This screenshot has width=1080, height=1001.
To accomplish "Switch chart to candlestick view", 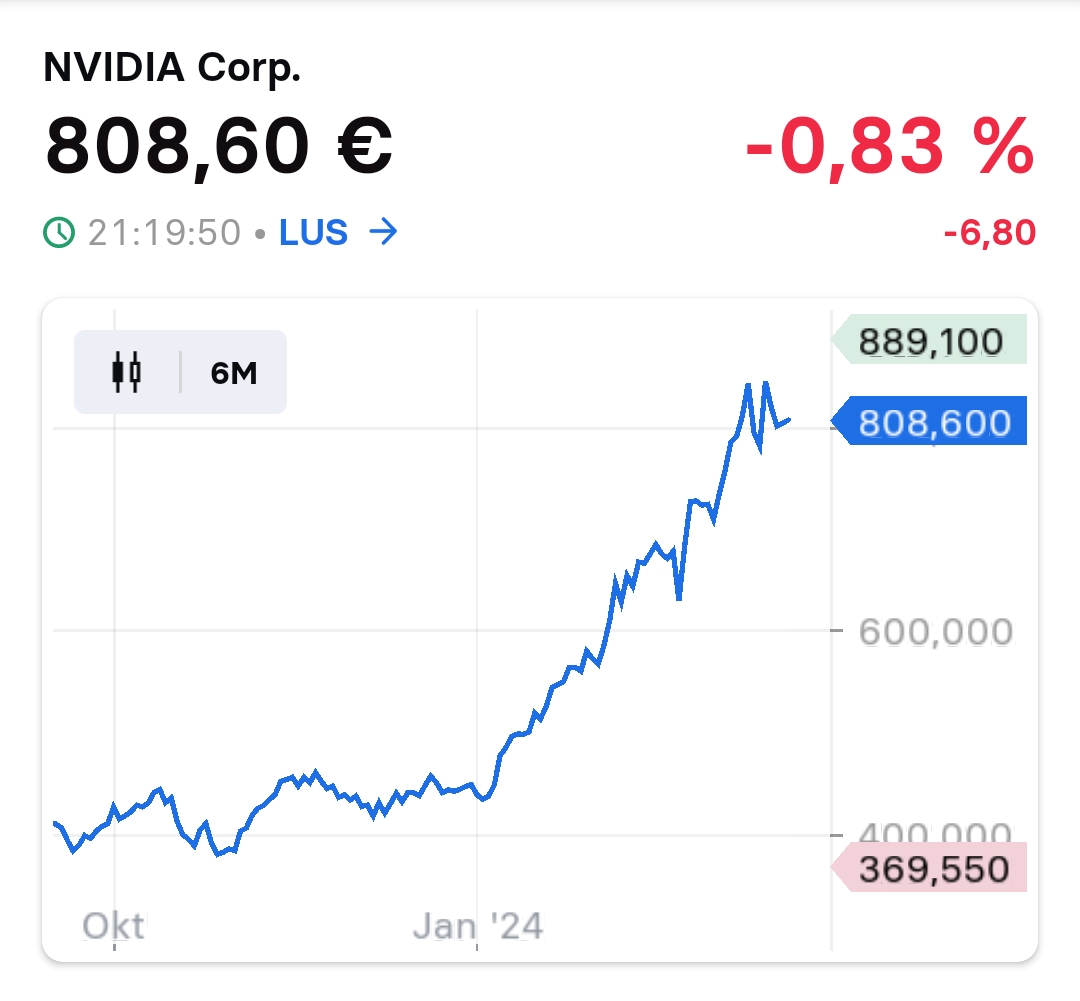I will pyautogui.click(x=127, y=372).
